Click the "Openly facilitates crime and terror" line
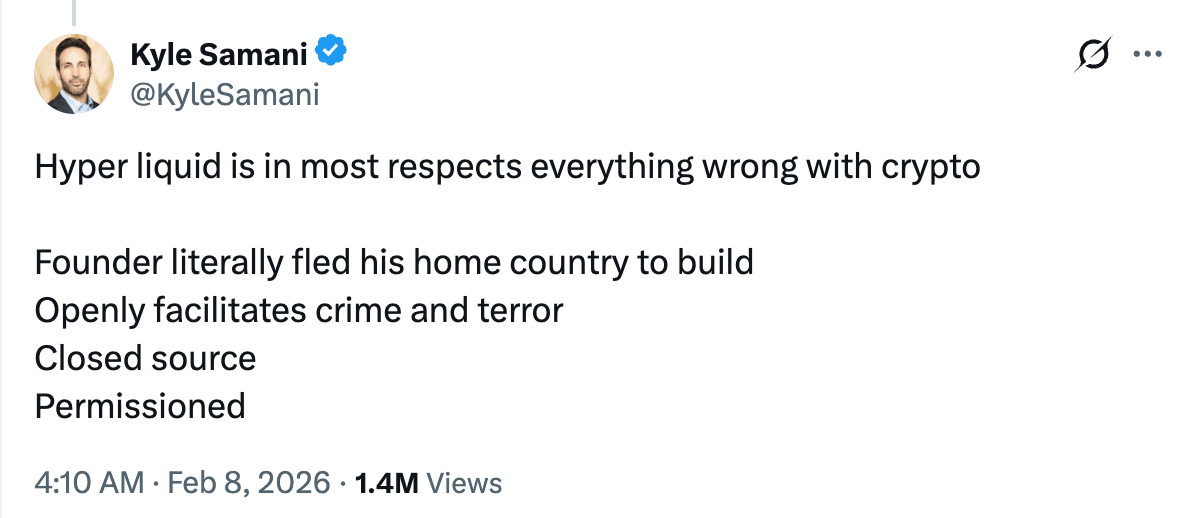Screen dimensions: 1194x518 (298, 311)
